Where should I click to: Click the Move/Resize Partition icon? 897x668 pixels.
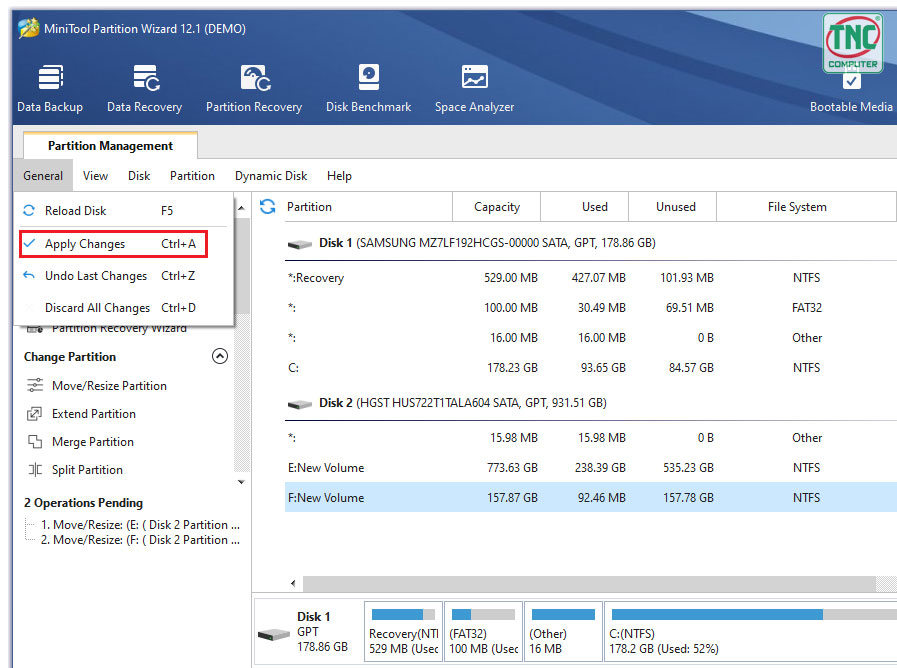[35, 385]
